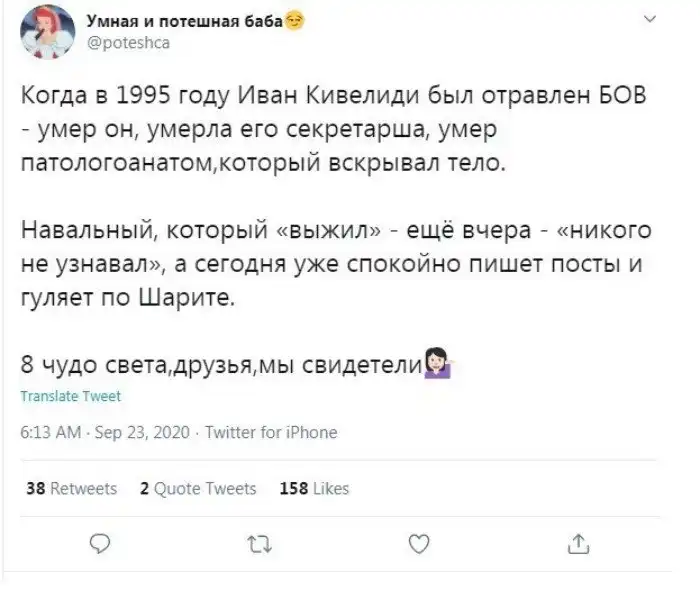Open the "Twitter for iPhone" source link
Viewport: 700px width, 600px height.
pyautogui.click(x=271, y=433)
